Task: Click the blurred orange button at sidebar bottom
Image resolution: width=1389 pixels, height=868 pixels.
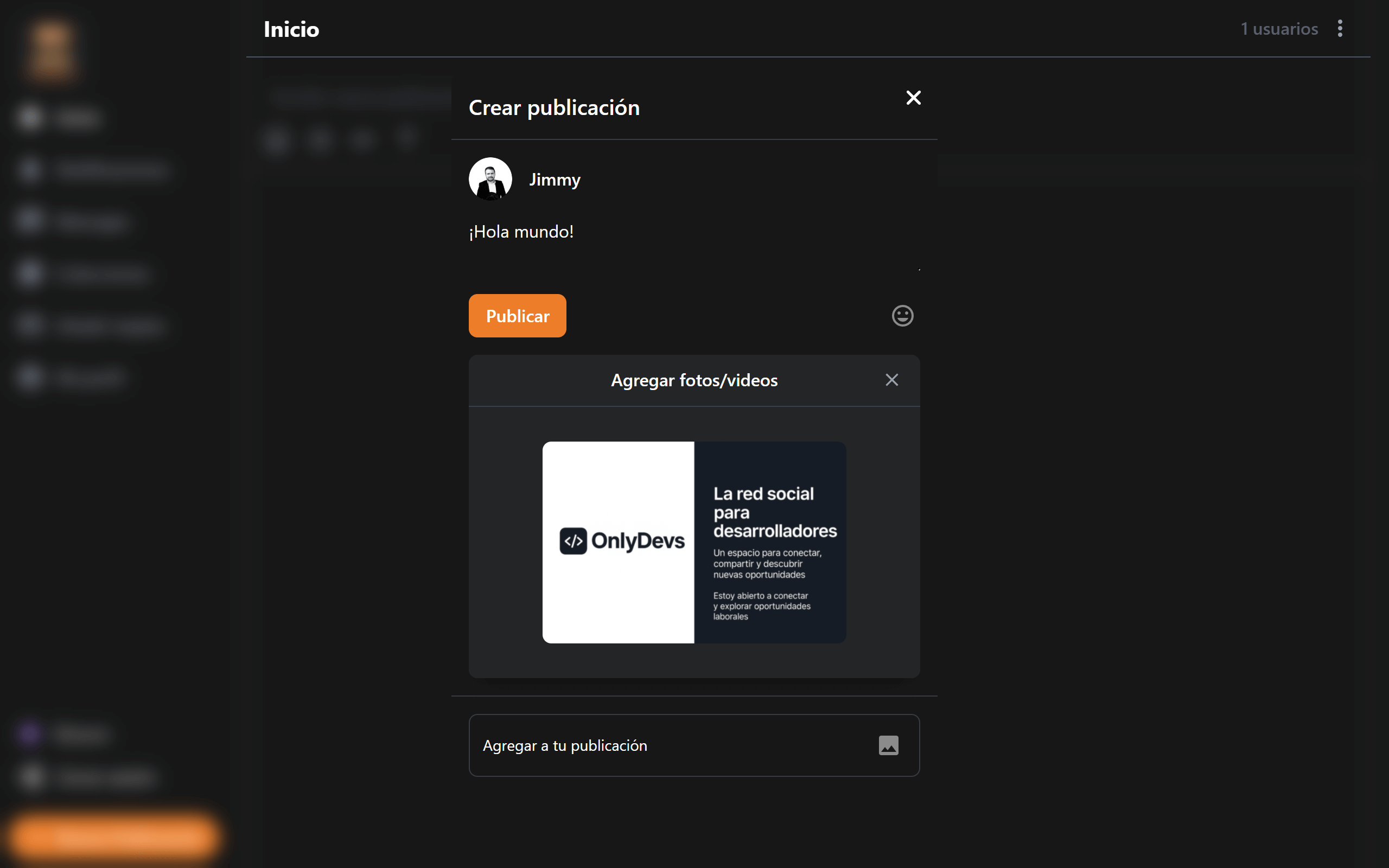Action: pos(115,837)
